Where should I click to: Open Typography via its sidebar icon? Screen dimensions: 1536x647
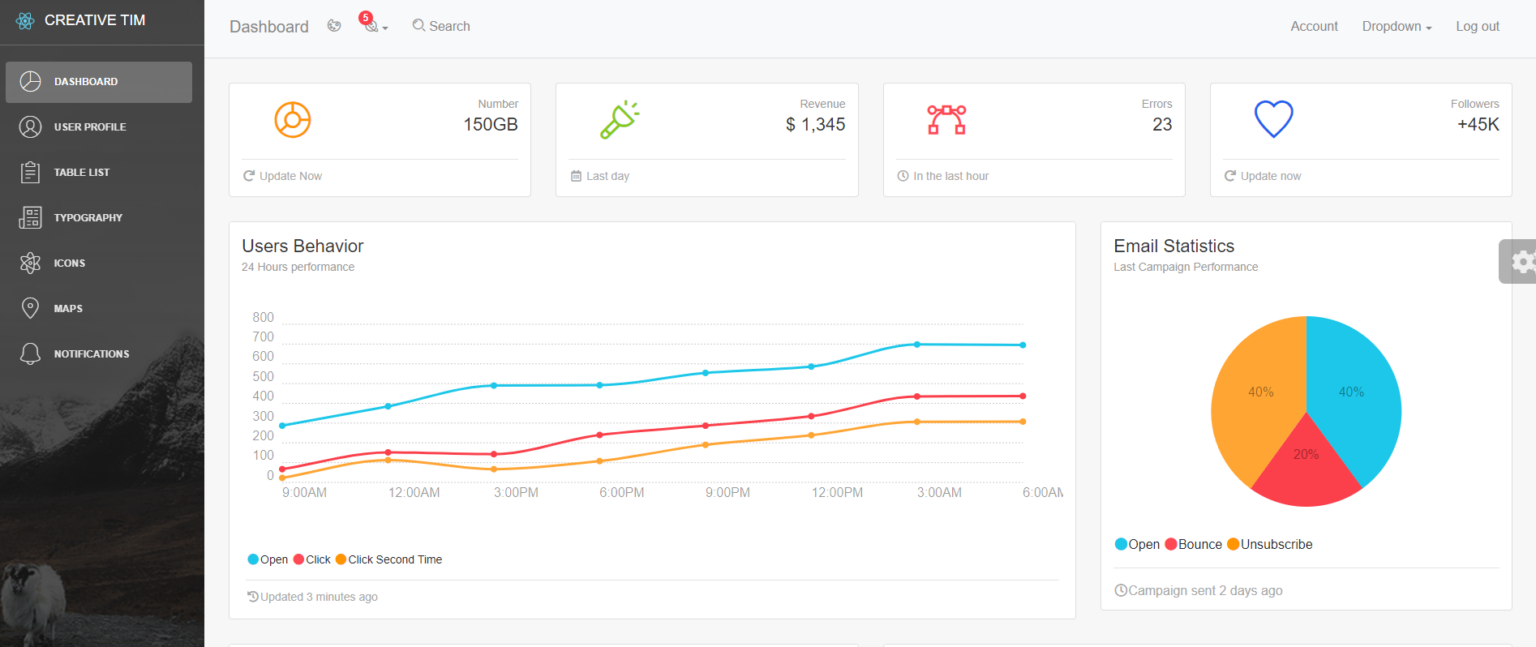[x=30, y=217]
